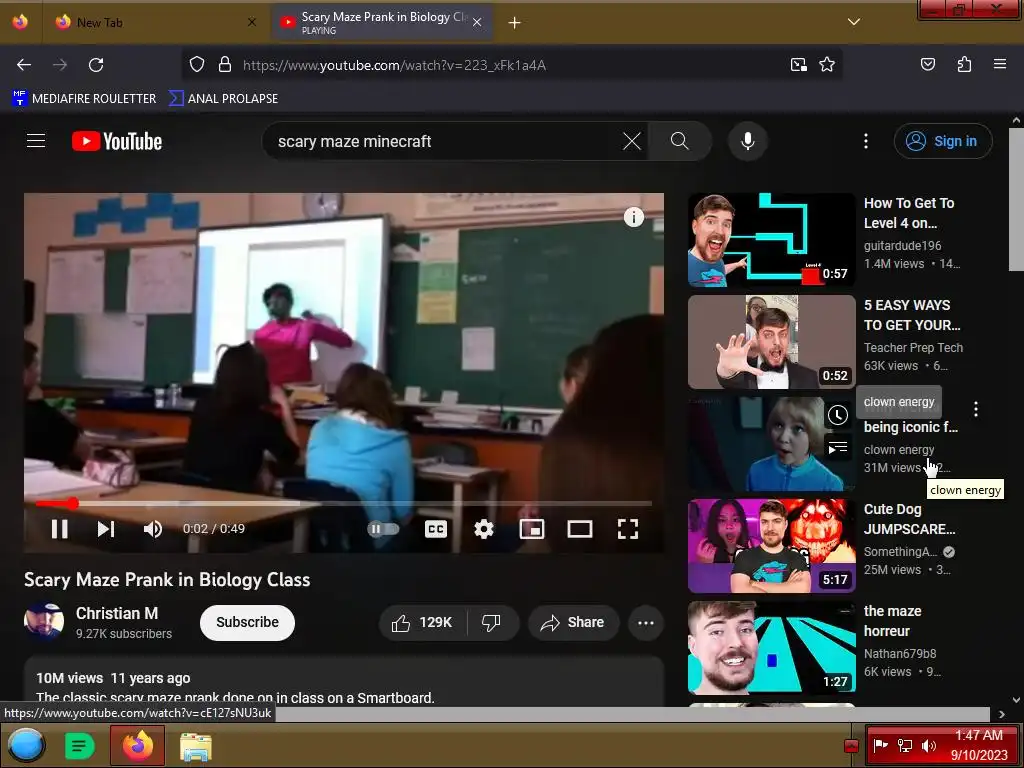
Task: Enable theater mode view
Action: [x=580, y=529]
